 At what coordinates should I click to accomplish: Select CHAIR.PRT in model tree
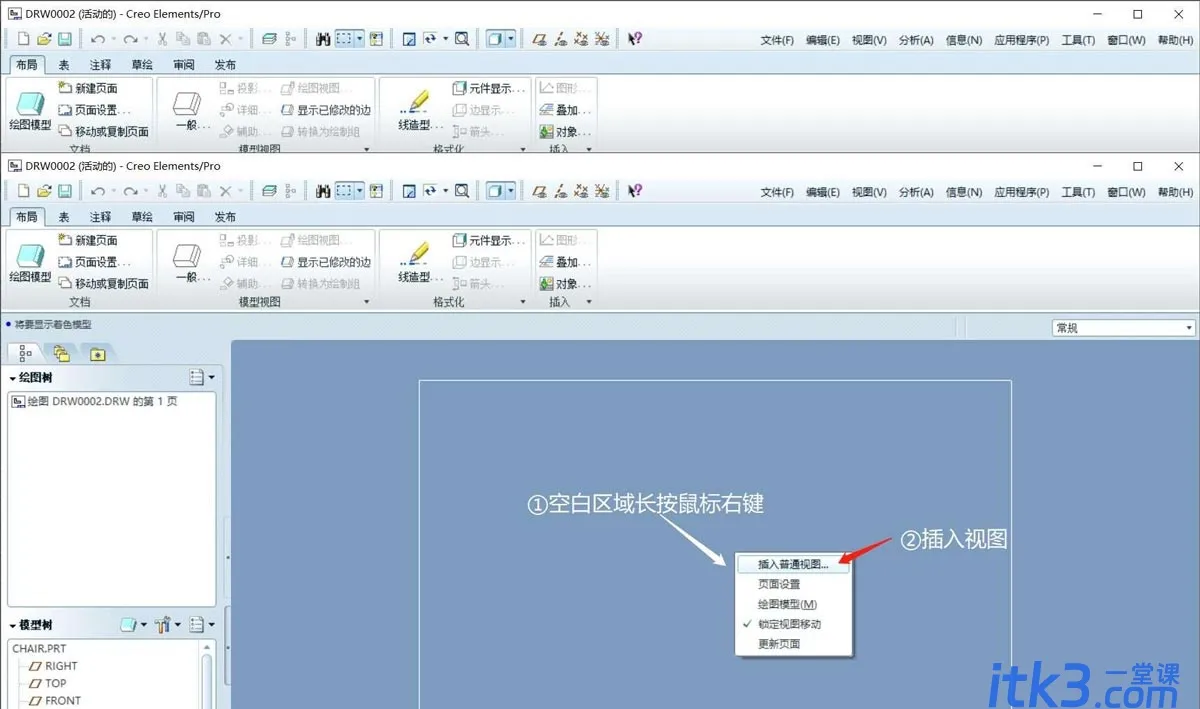(39, 648)
